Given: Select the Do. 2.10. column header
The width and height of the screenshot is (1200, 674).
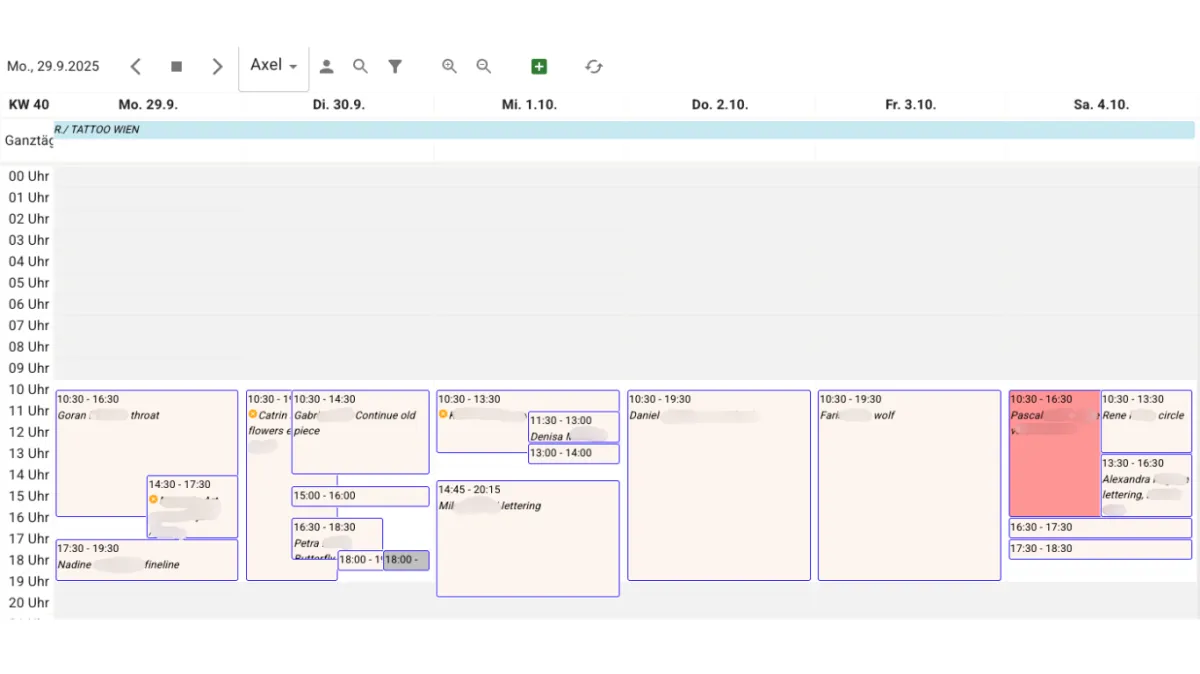Looking at the screenshot, I should coord(720,105).
